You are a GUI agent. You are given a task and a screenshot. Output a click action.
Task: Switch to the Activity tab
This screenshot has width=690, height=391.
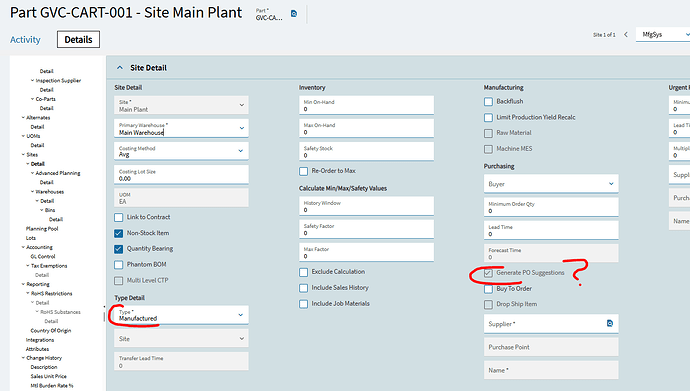25,40
